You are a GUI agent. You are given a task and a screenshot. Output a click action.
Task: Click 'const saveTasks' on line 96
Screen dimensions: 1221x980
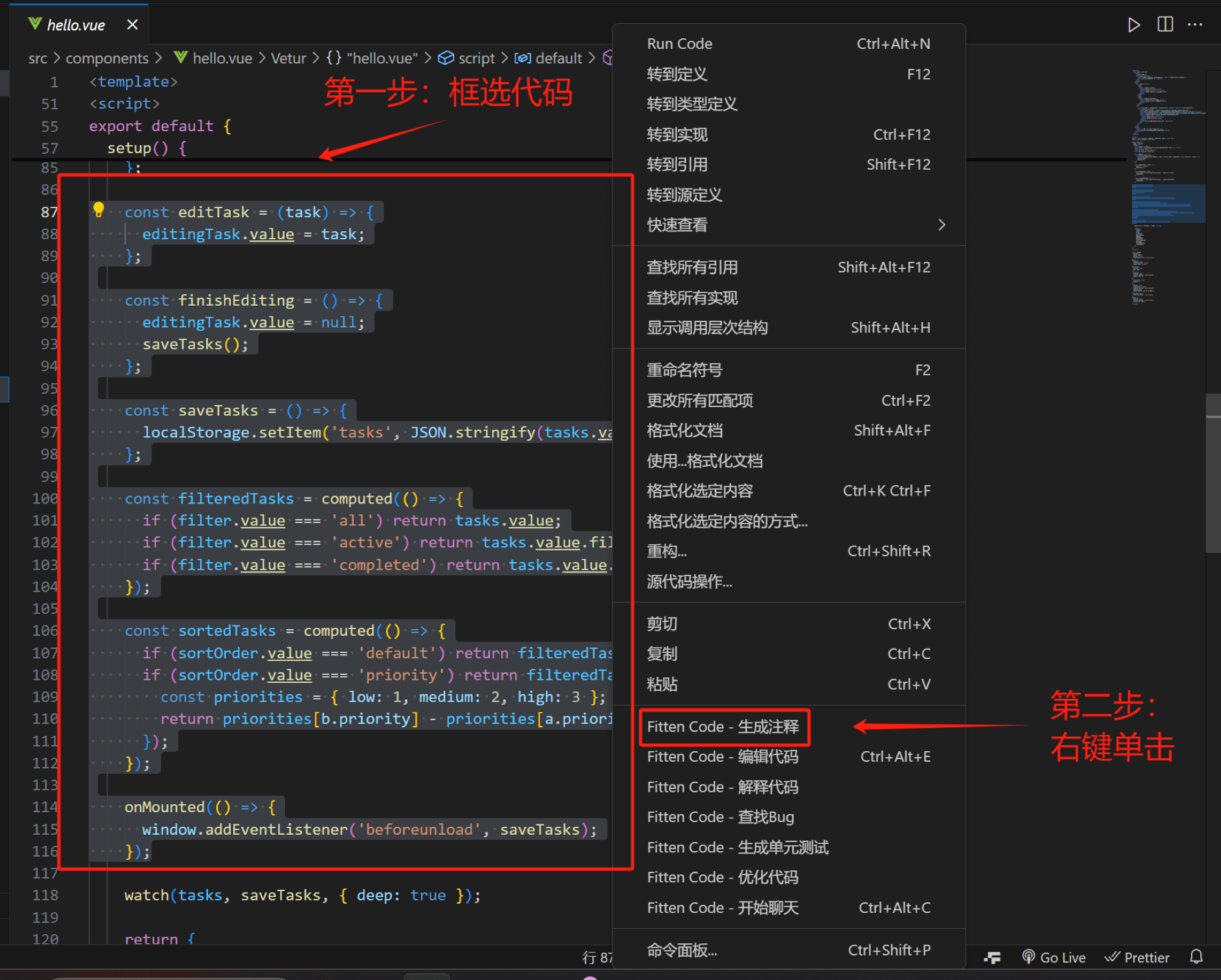(191, 411)
